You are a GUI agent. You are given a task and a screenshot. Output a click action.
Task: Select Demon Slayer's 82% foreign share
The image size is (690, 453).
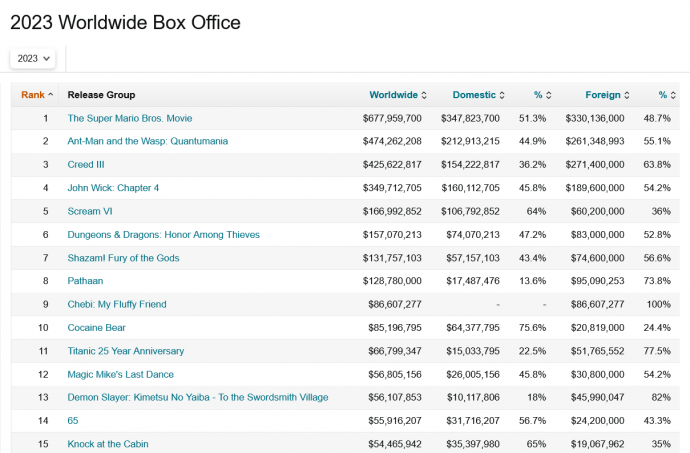(x=661, y=397)
